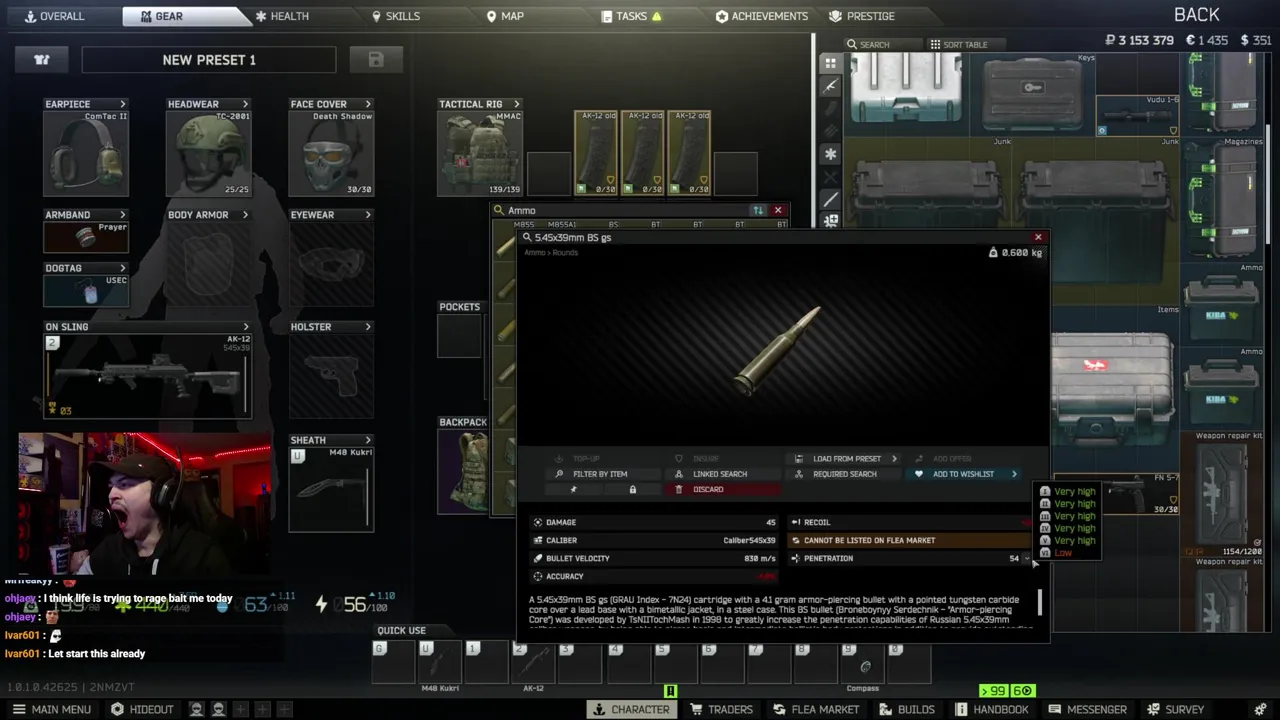Image resolution: width=1280 pixels, height=720 pixels.
Task: Expand the Body Armor slot arrow
Action: [x=245, y=215]
